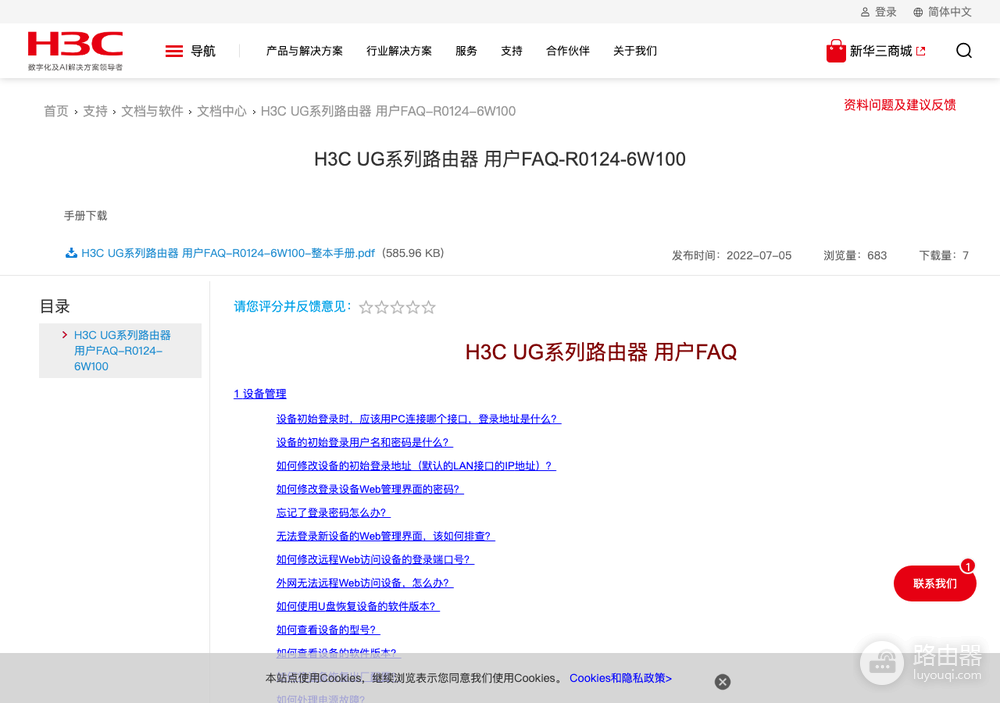Open 如何修改登录设备Web管理界面的密码 link
Image resolution: width=1000 pixels, height=703 pixels.
[370, 490]
